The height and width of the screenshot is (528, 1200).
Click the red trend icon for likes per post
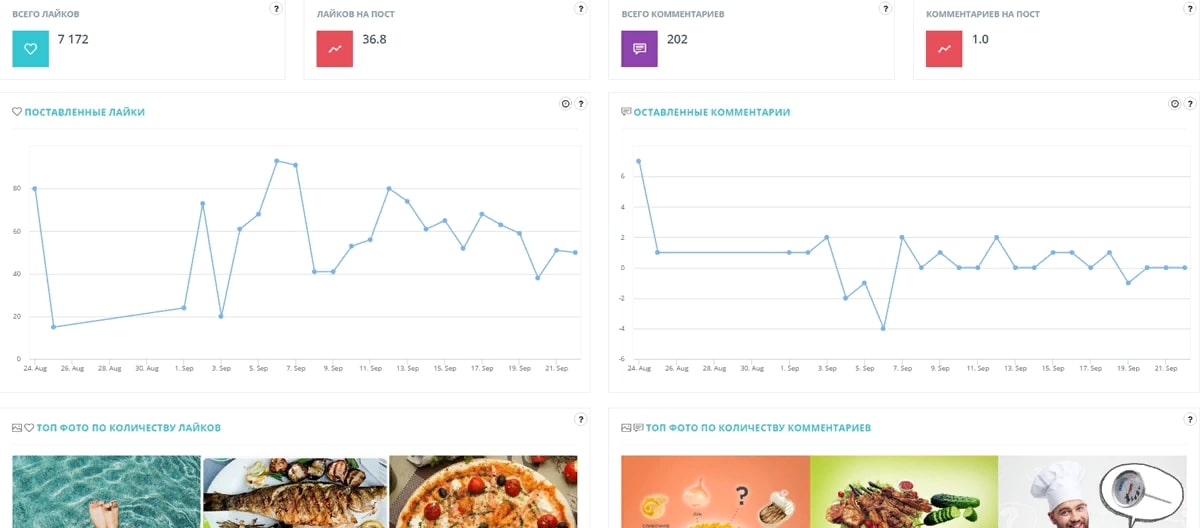334,49
